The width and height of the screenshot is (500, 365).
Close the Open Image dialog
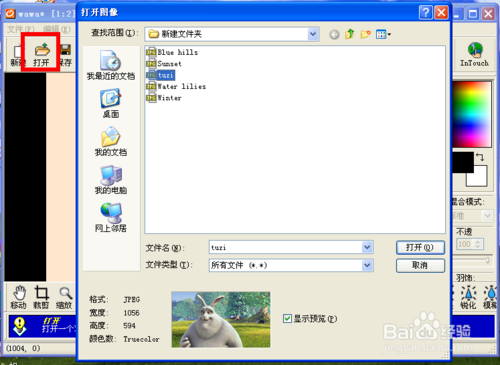point(441,13)
